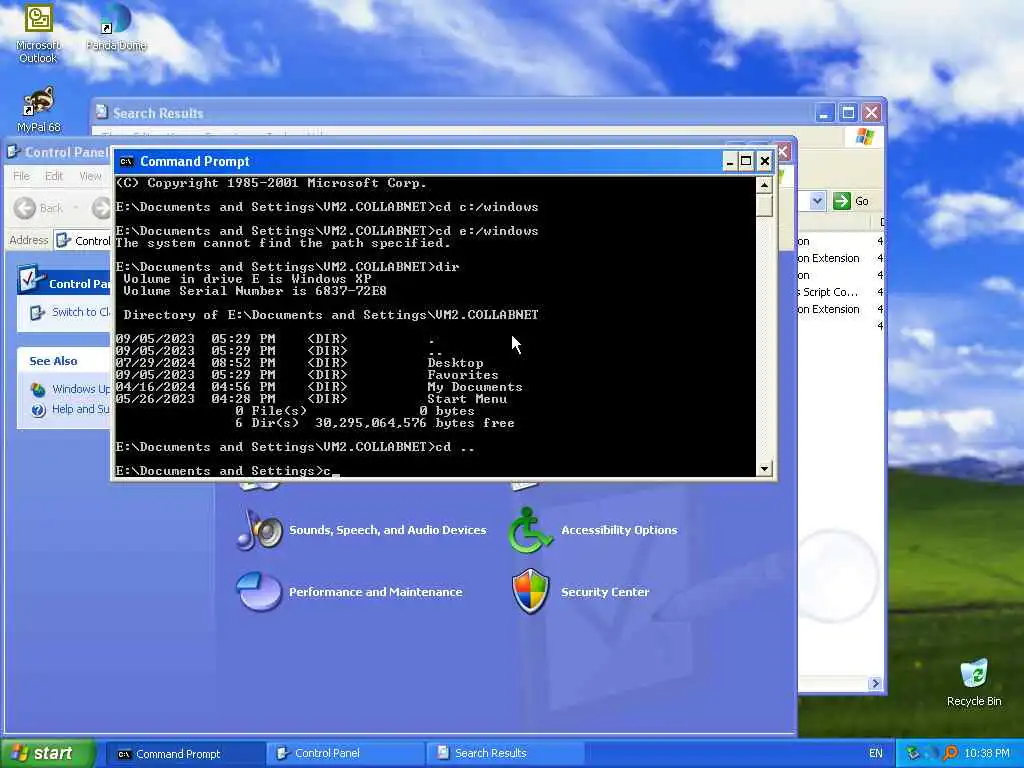Open the Performance and Maintenance link
This screenshot has height=768, width=1024.
[376, 592]
